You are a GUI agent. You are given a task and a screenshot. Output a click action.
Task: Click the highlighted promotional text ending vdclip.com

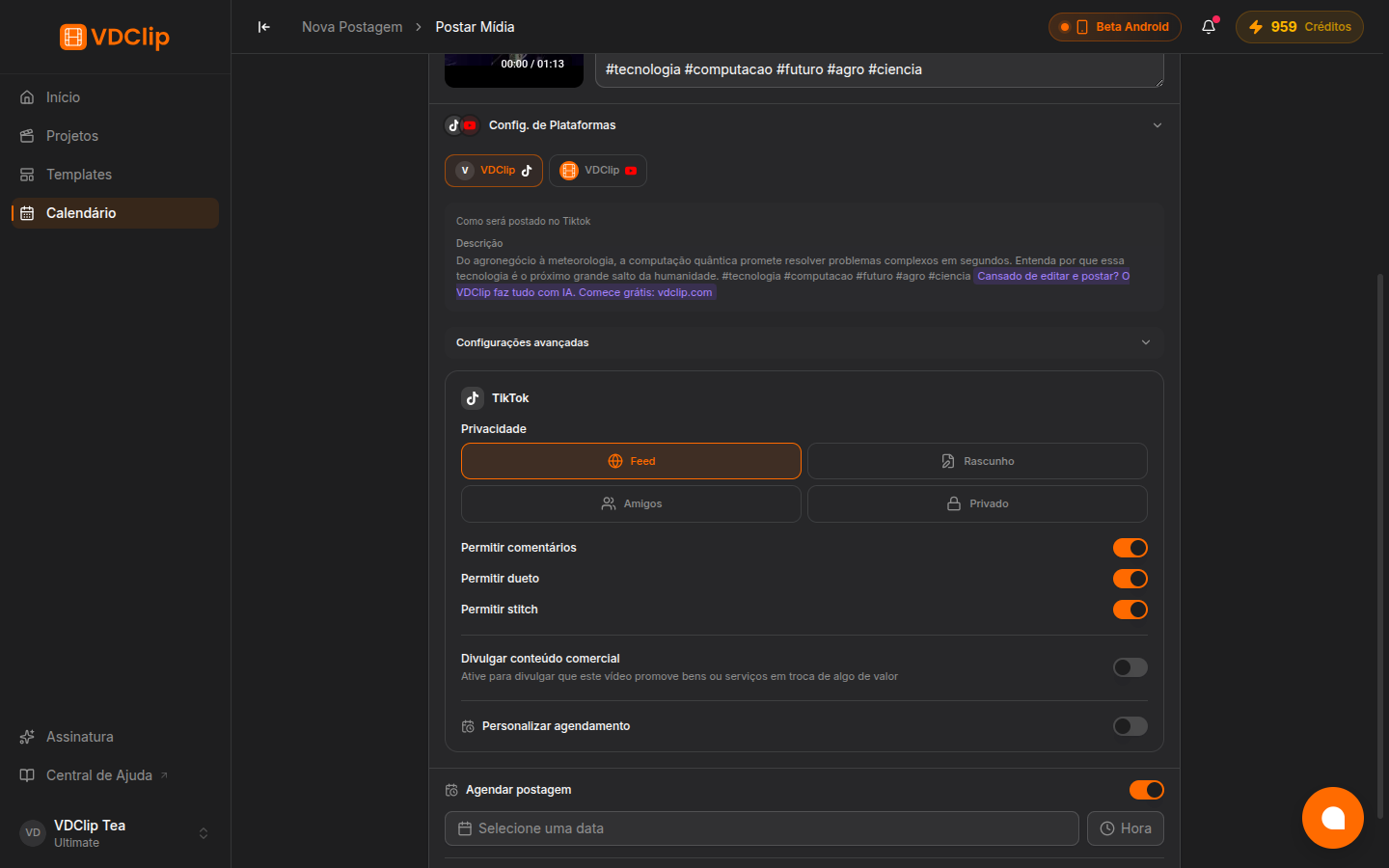tap(793, 285)
